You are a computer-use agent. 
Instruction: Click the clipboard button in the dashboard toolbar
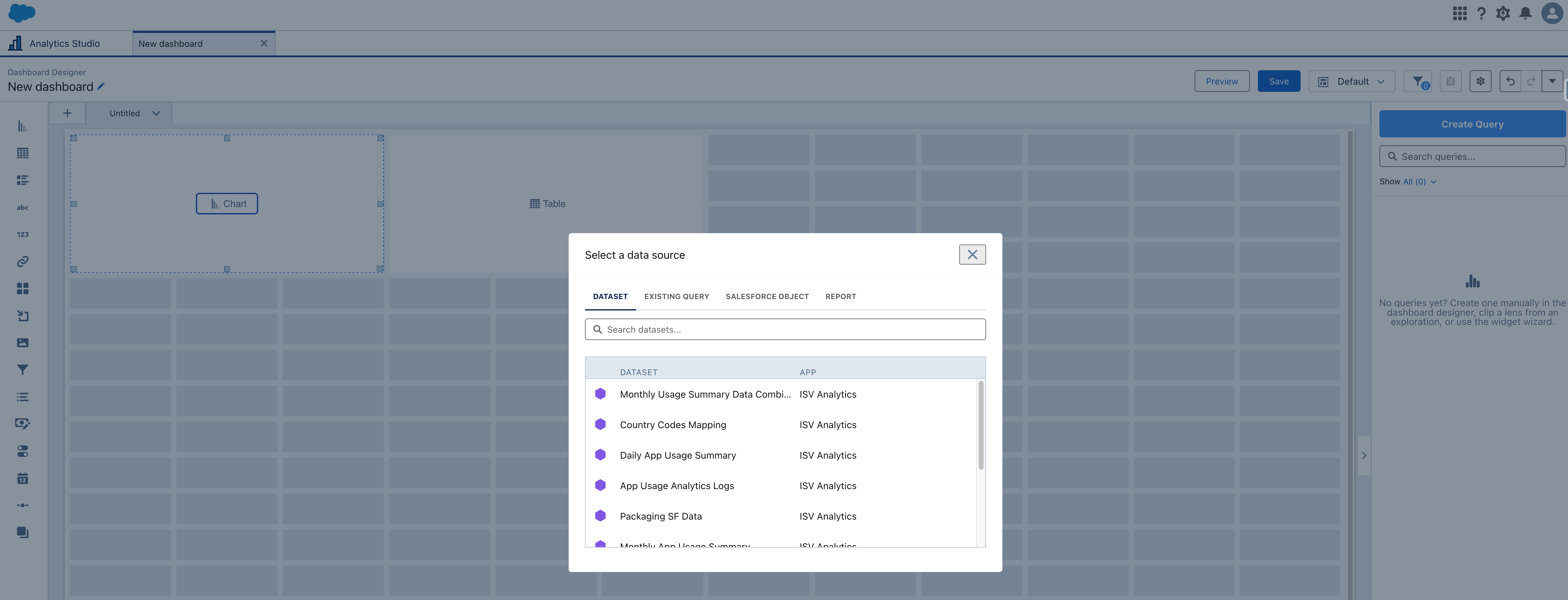(x=1451, y=82)
